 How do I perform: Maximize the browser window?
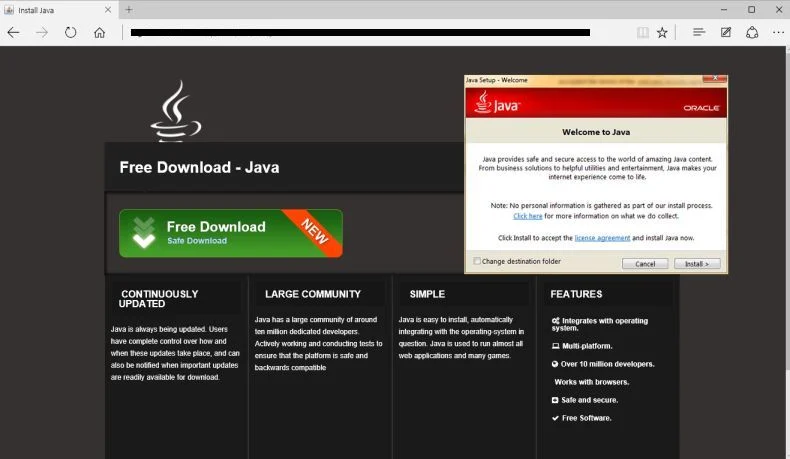click(751, 10)
